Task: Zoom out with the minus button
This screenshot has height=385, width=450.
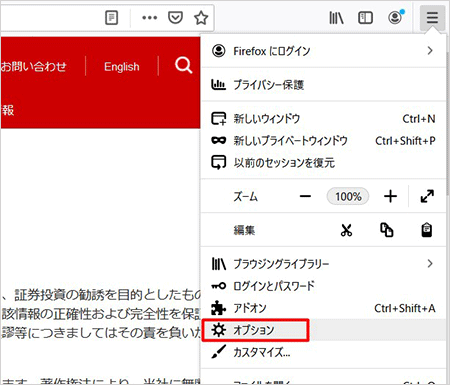Action: 305,196
